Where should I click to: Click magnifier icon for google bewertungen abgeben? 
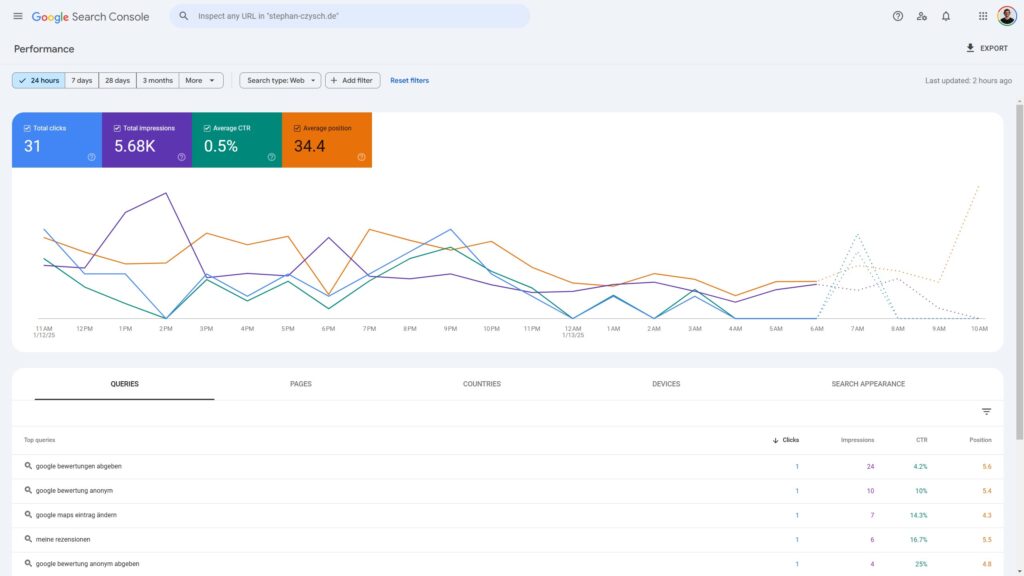(x=28, y=466)
